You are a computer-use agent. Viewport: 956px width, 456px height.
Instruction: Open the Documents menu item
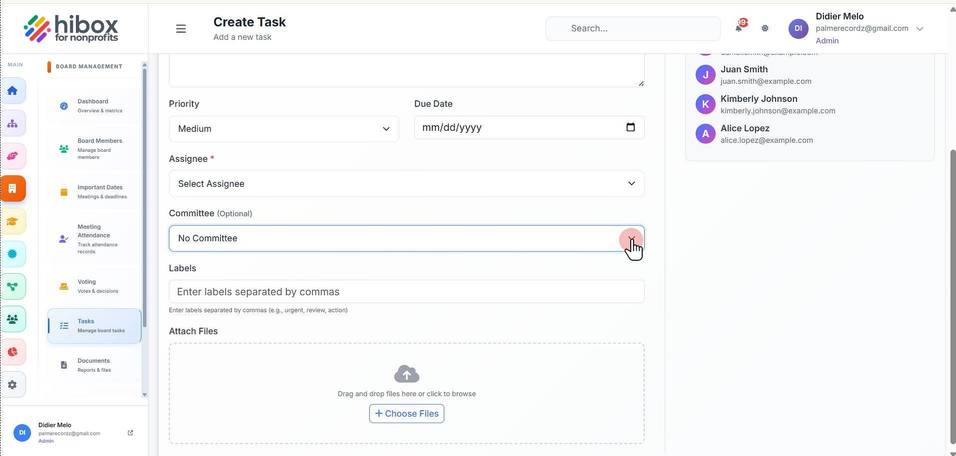(x=95, y=365)
